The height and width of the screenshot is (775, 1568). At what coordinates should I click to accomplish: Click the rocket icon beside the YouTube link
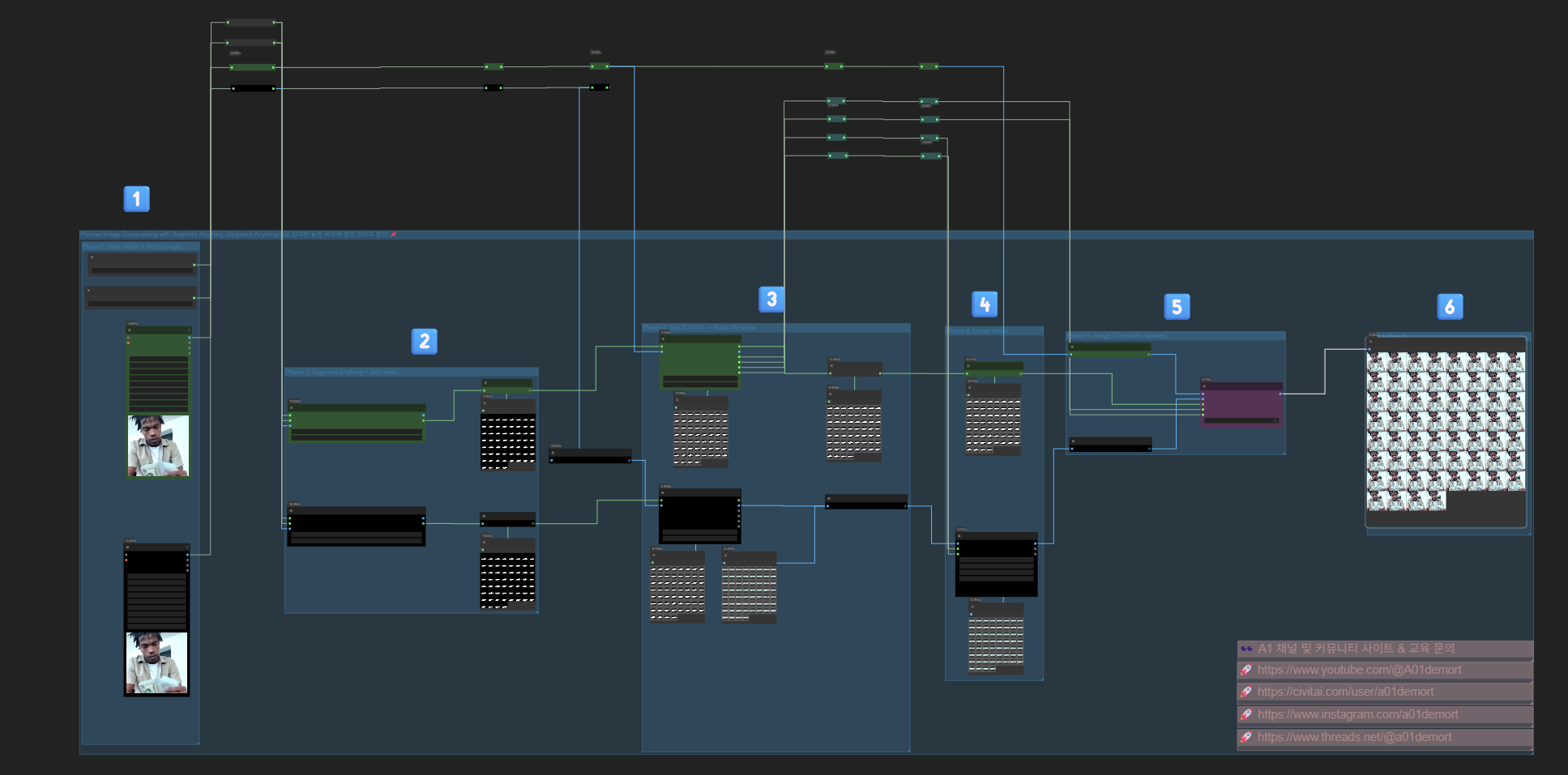1246,670
